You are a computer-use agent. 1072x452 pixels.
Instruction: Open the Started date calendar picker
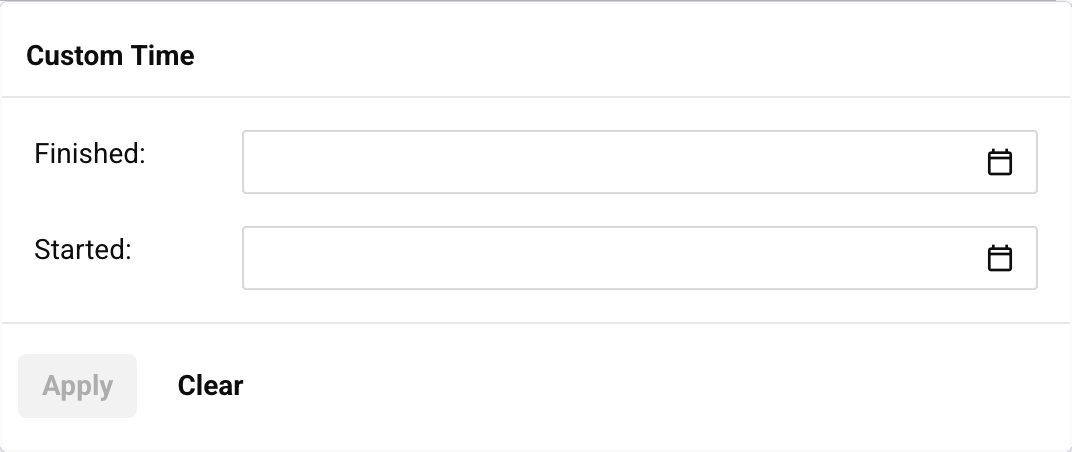point(1000,258)
